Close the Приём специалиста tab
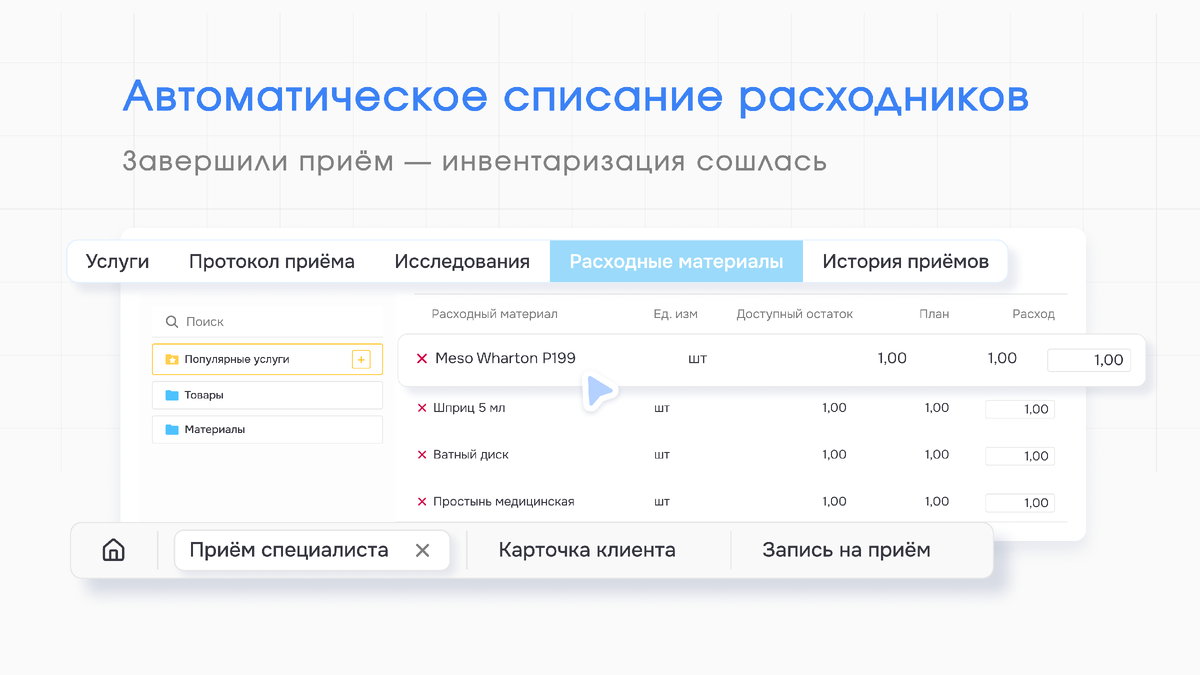The width and height of the screenshot is (1200, 675). (x=422, y=550)
